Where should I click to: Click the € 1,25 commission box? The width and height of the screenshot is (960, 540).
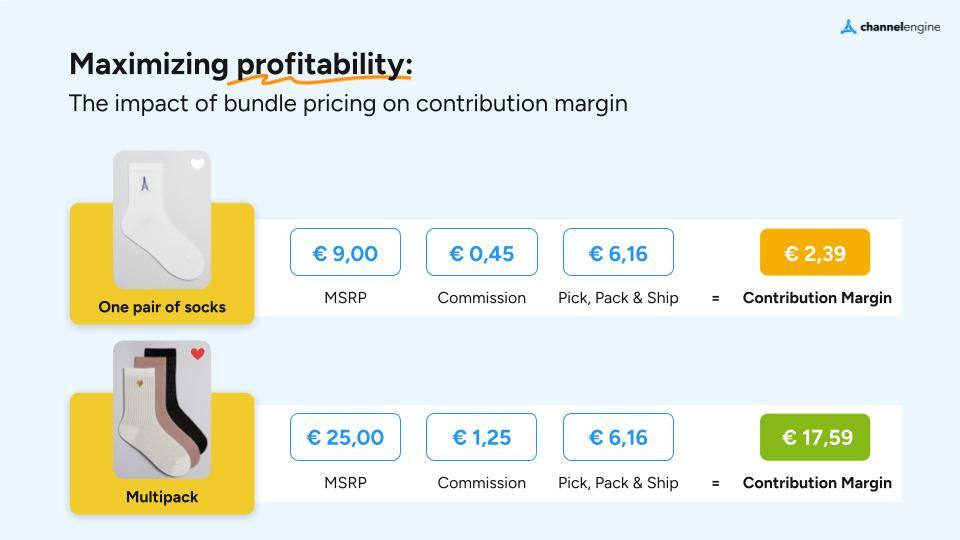point(481,437)
